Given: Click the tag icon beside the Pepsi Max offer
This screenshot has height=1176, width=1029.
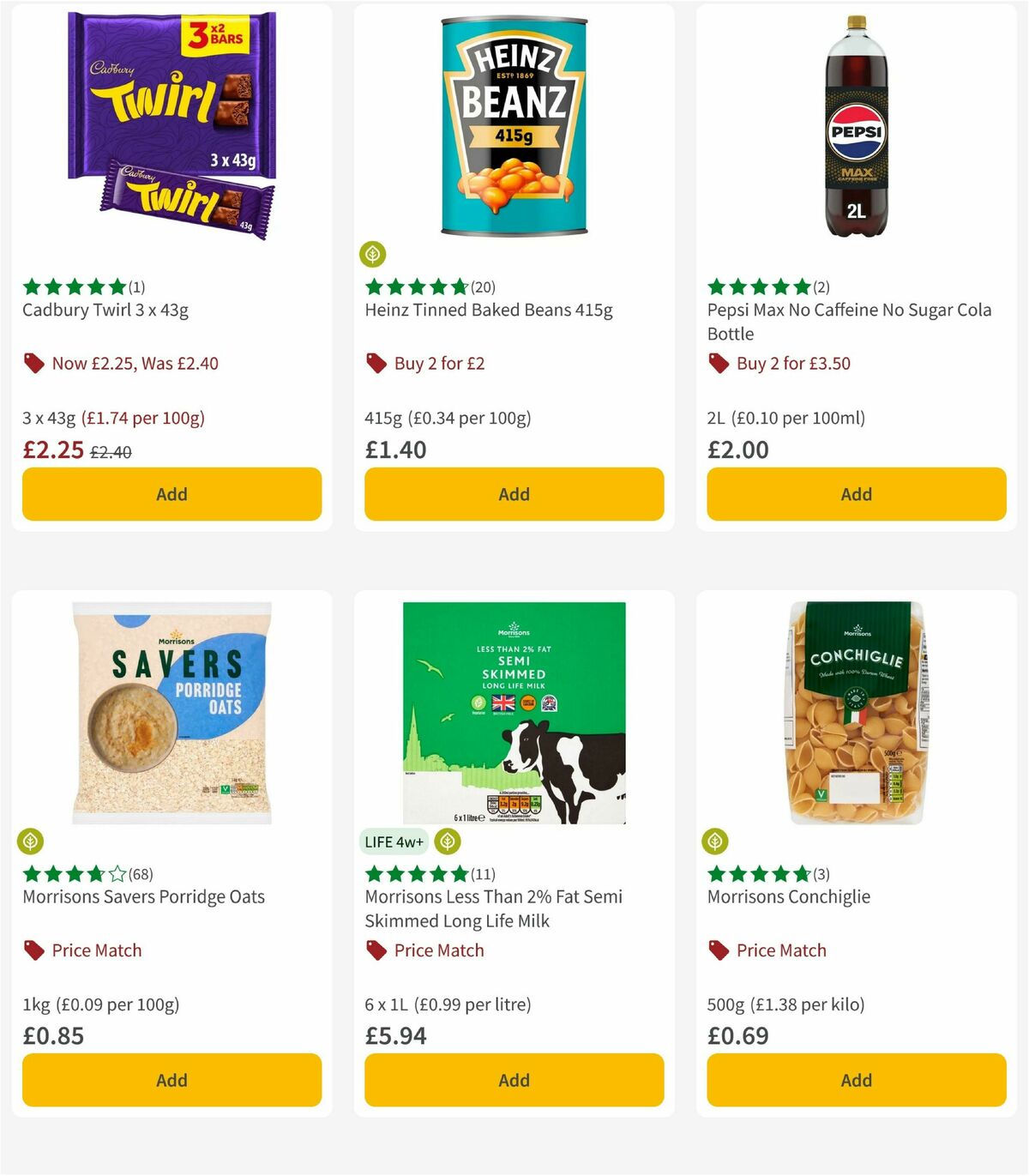Looking at the screenshot, I should [718, 364].
